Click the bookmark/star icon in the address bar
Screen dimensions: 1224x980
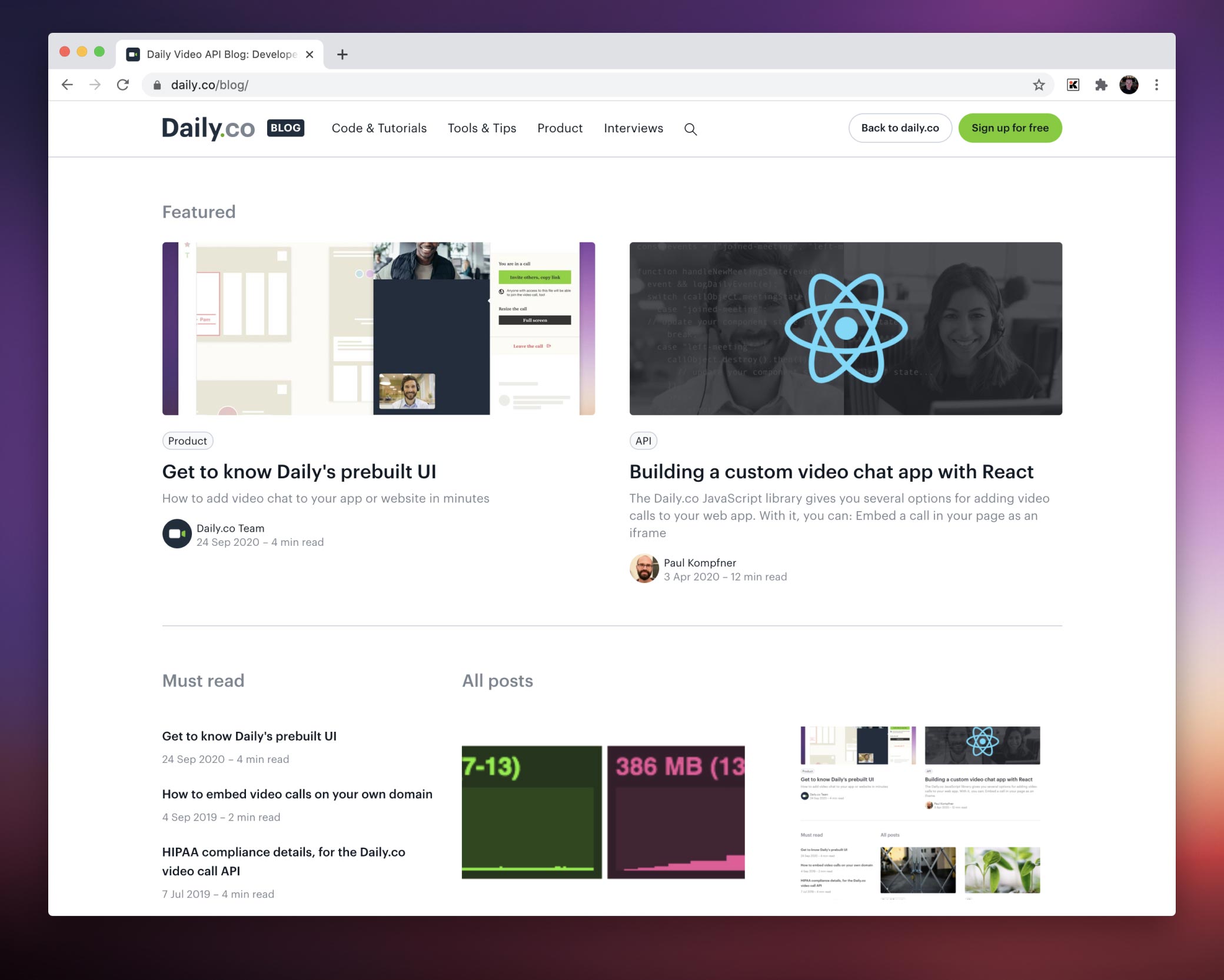tap(1037, 84)
